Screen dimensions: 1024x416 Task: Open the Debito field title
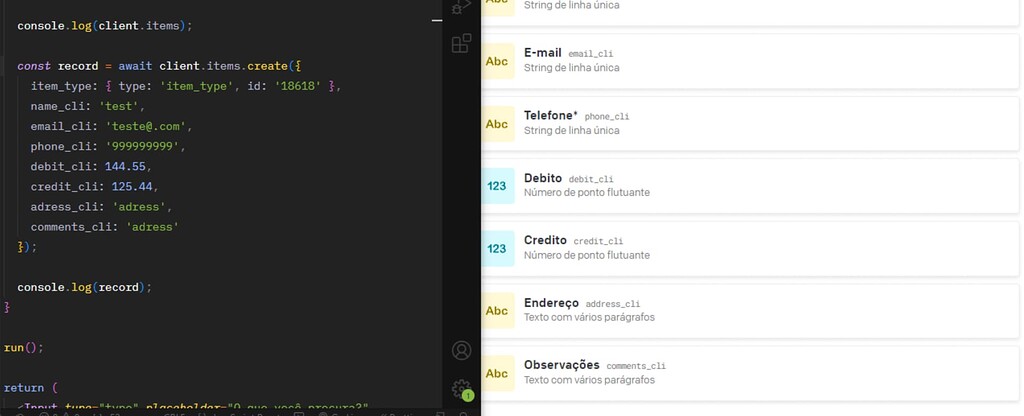coord(543,178)
